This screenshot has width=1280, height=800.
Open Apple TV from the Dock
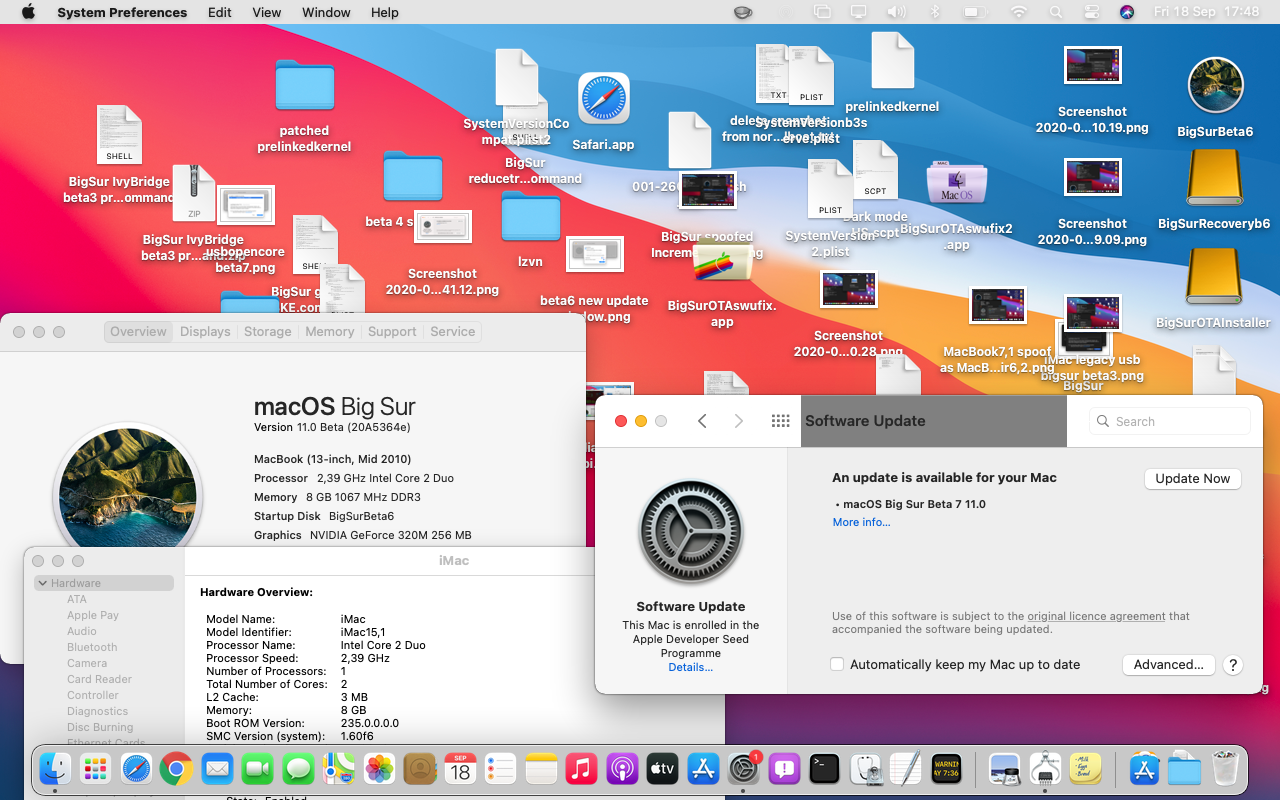point(662,769)
